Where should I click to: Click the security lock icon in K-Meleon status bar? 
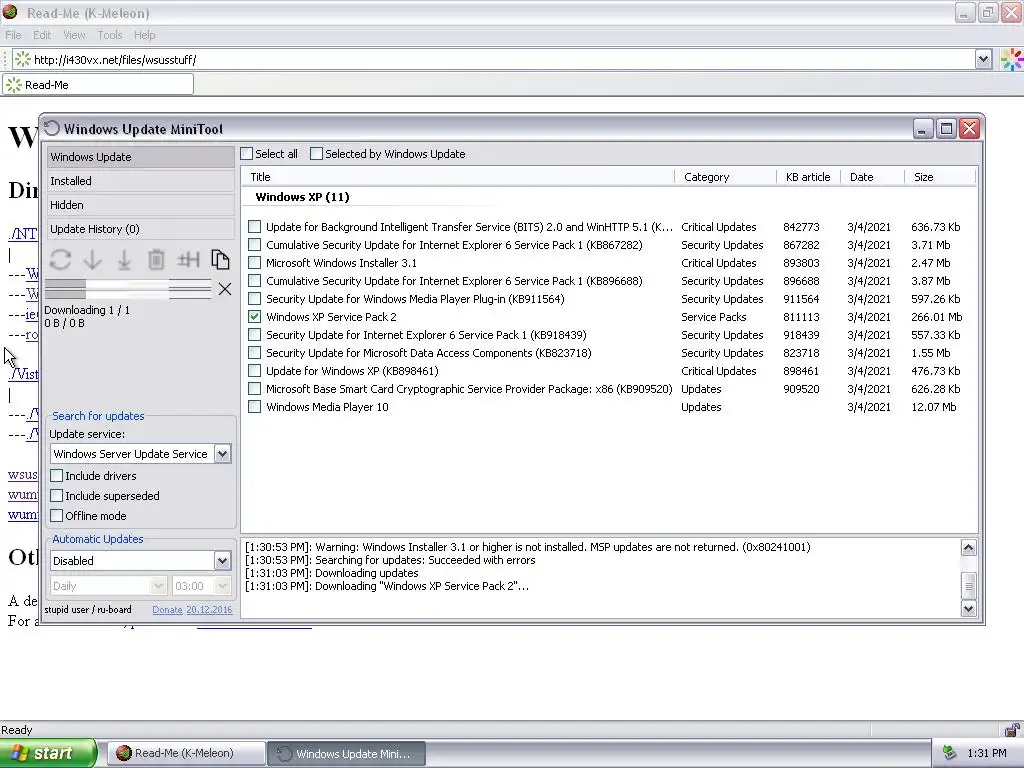coord(1012,729)
